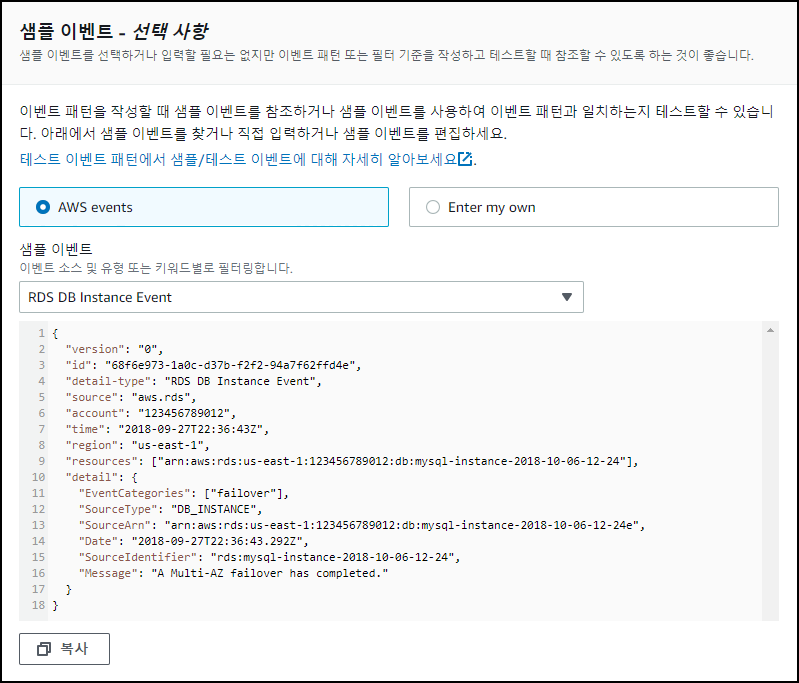Click the code editor scroll up arrow
Viewport: 799px width, 683px height.
pyautogui.click(x=770, y=330)
